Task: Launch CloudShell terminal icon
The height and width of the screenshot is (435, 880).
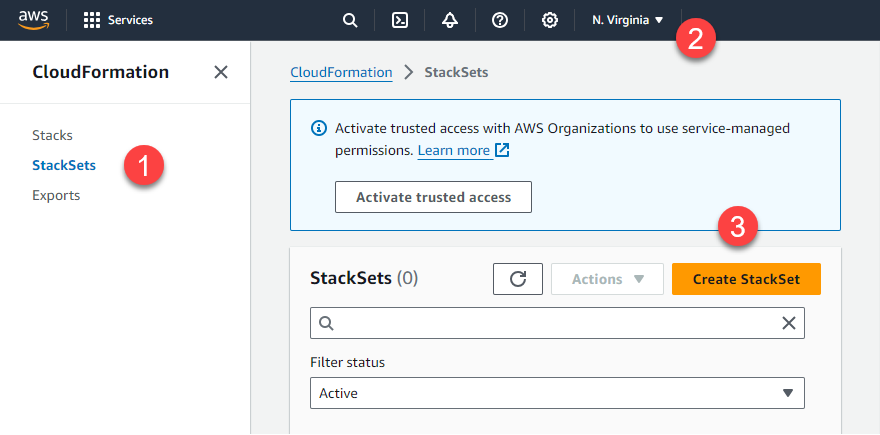Action: click(x=400, y=20)
